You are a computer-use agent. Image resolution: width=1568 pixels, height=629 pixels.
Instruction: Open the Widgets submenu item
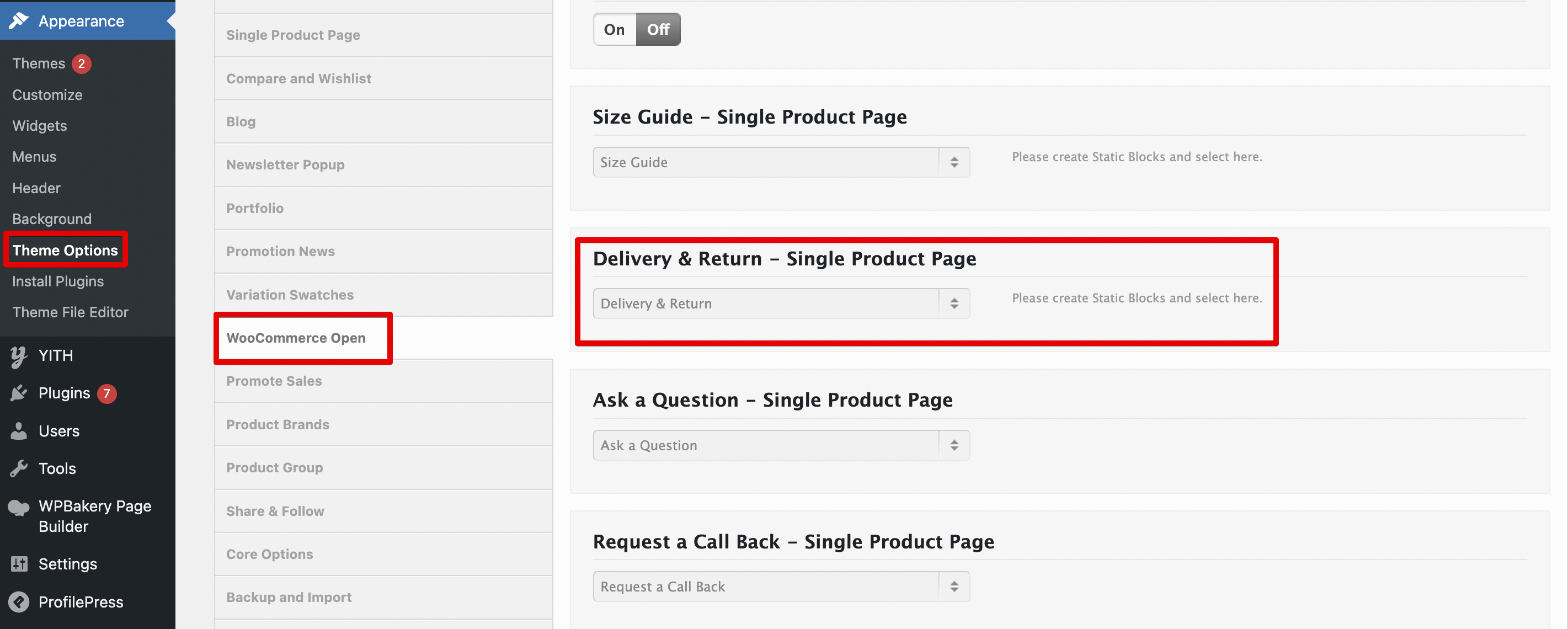pos(40,126)
